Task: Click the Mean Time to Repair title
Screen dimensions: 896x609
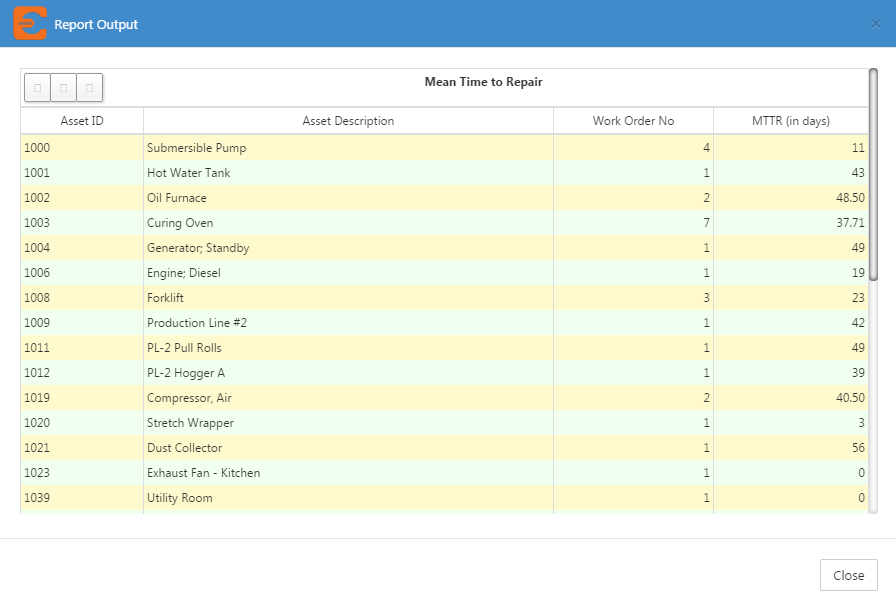Action: click(483, 82)
